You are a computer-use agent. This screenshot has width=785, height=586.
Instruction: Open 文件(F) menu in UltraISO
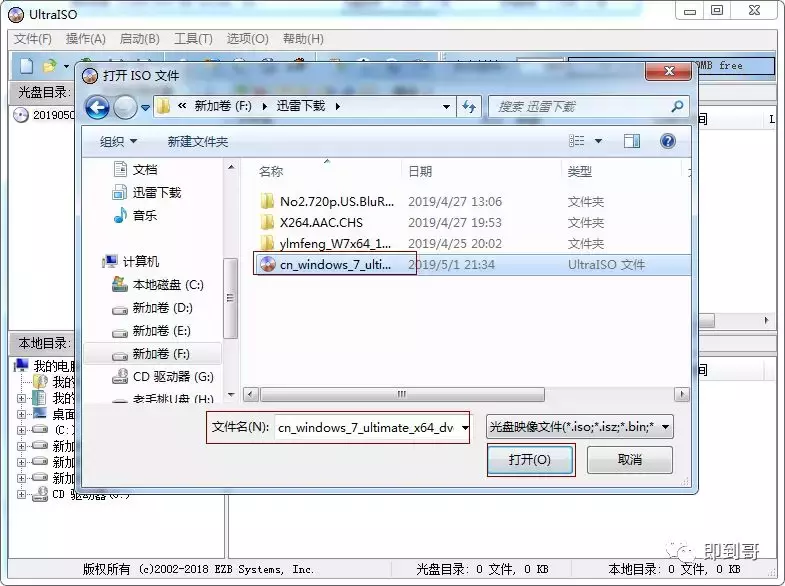(33, 39)
